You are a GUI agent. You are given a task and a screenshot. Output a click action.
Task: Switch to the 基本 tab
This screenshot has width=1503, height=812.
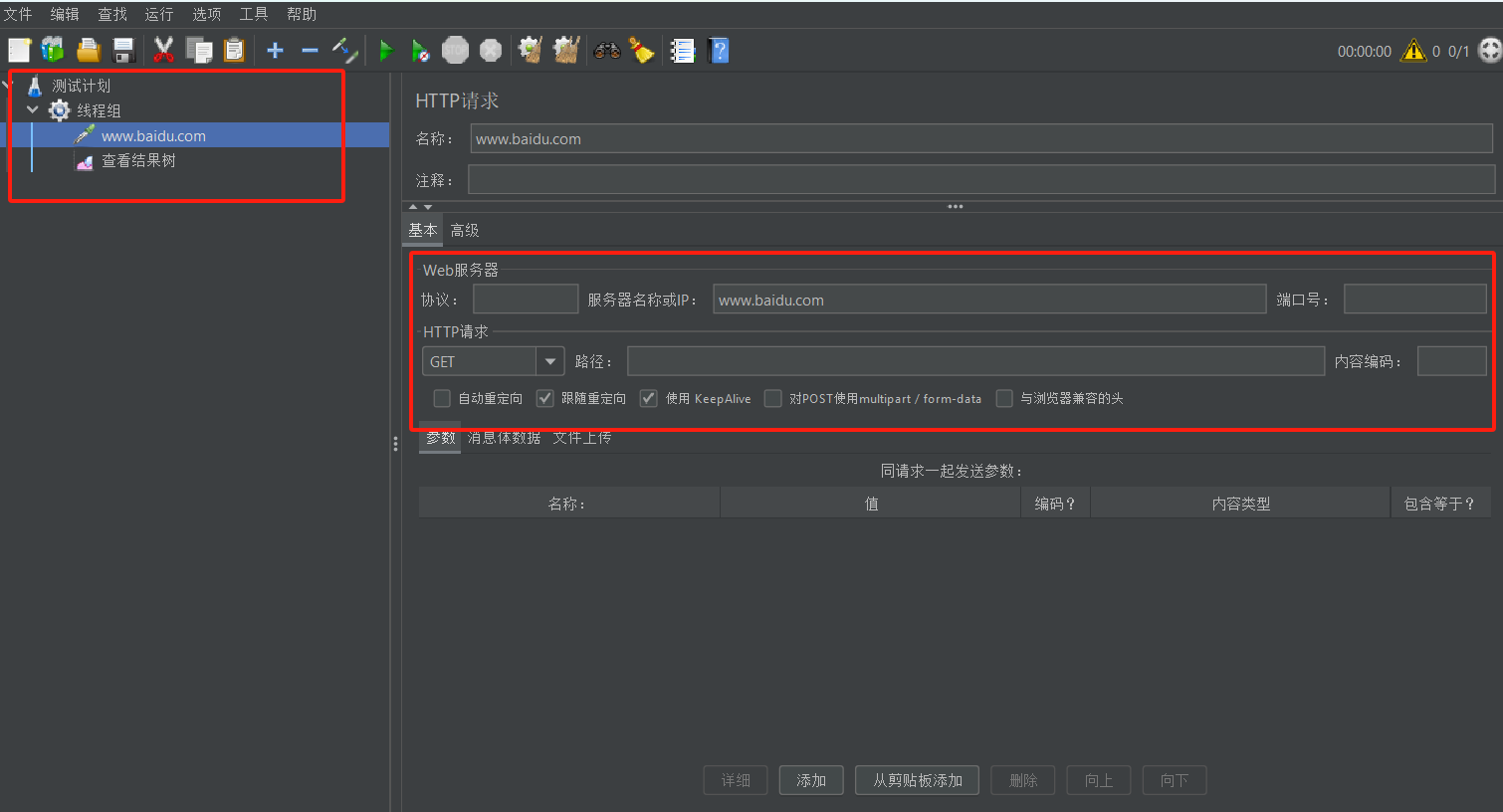tap(423, 230)
